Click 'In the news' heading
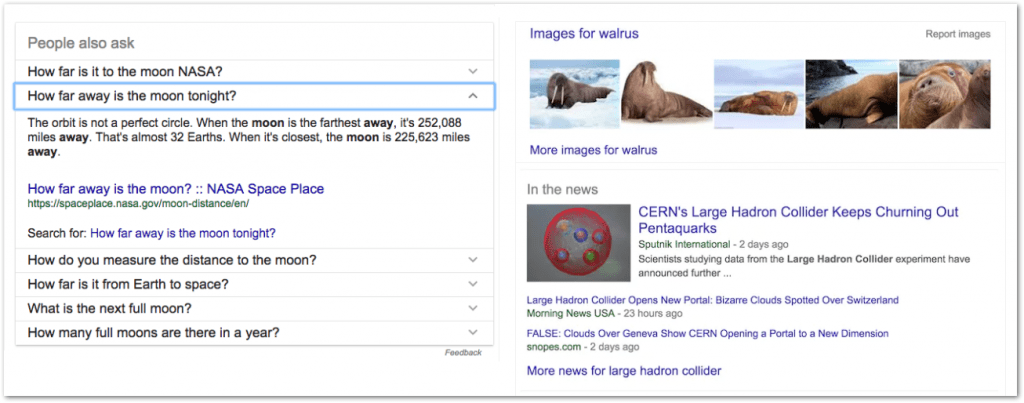The height and width of the screenshot is (403, 1024). pyautogui.click(x=562, y=190)
